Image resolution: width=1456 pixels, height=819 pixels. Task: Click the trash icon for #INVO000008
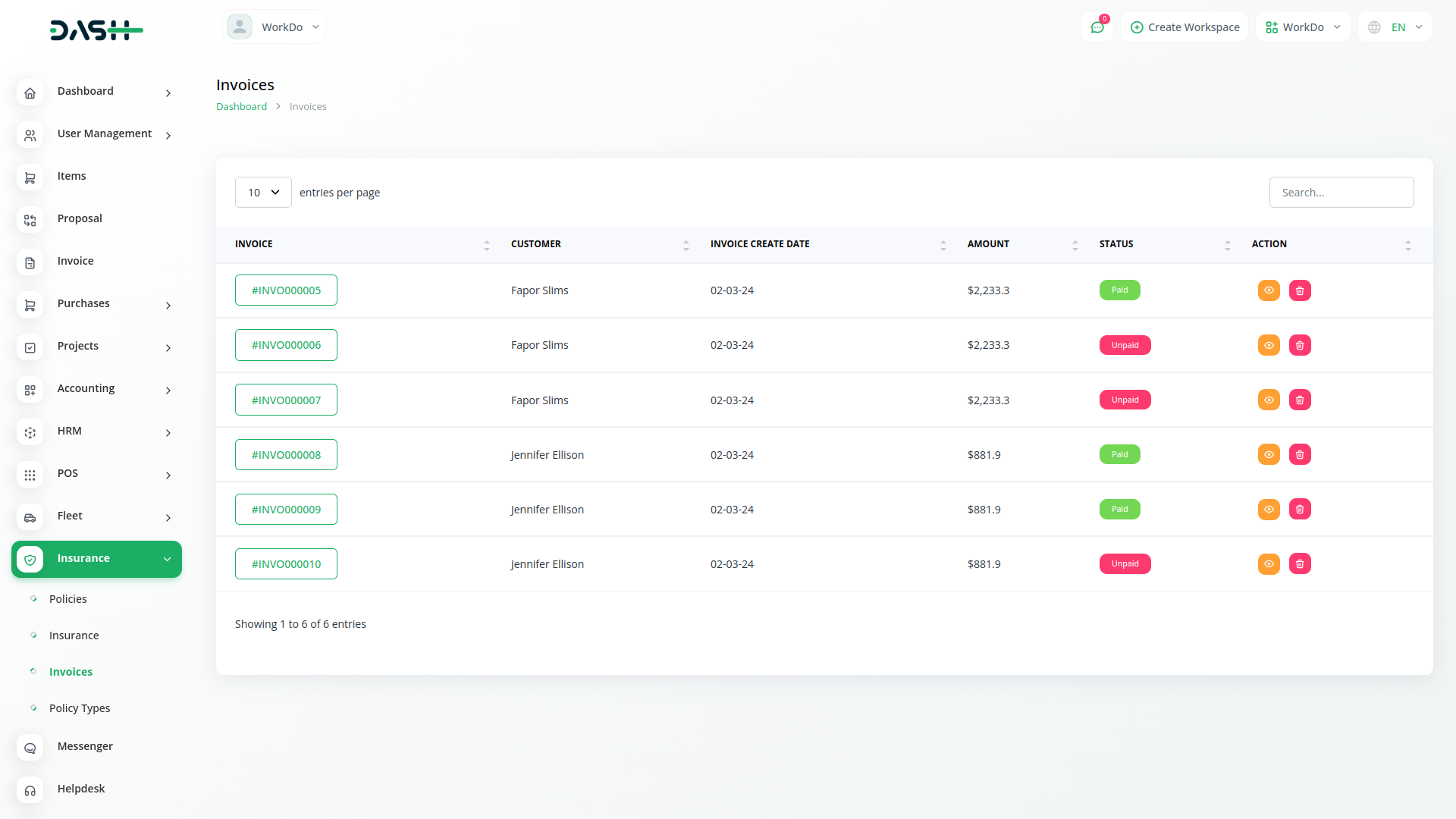pyautogui.click(x=1300, y=455)
